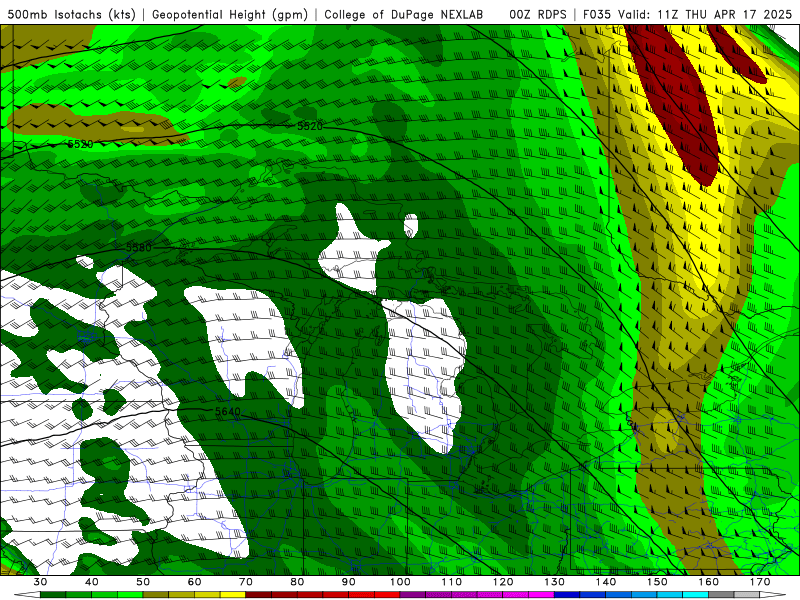800x600 pixels.
Task: Click the 80 value on the color scale
Action: 297,582
